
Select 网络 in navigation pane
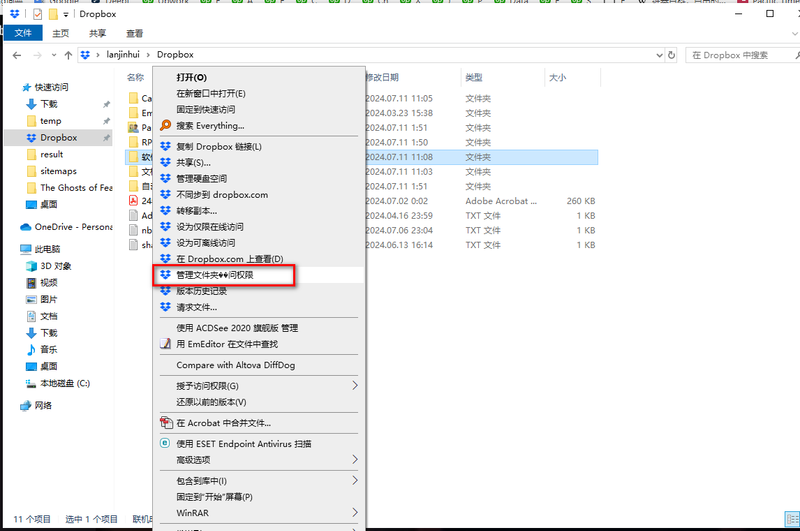coord(43,406)
